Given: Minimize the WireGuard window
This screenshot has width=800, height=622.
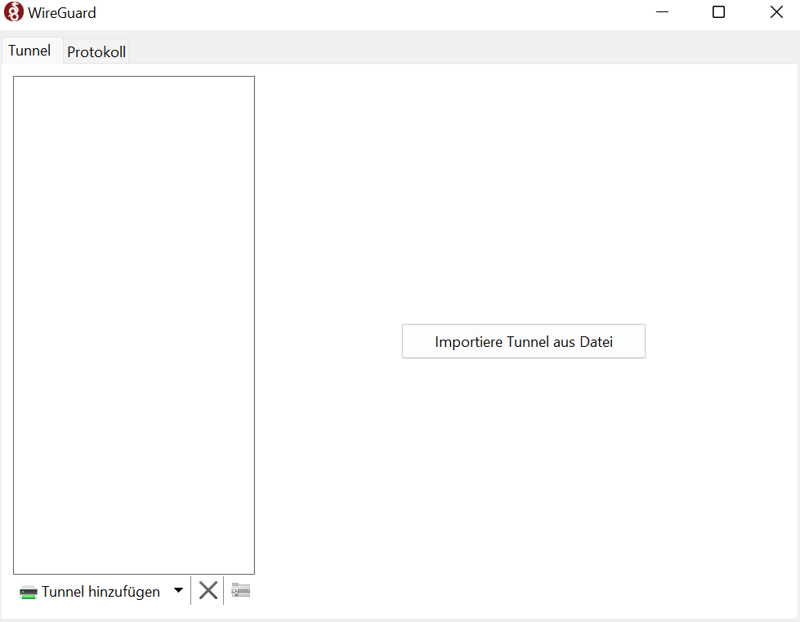Looking at the screenshot, I should pos(662,13).
